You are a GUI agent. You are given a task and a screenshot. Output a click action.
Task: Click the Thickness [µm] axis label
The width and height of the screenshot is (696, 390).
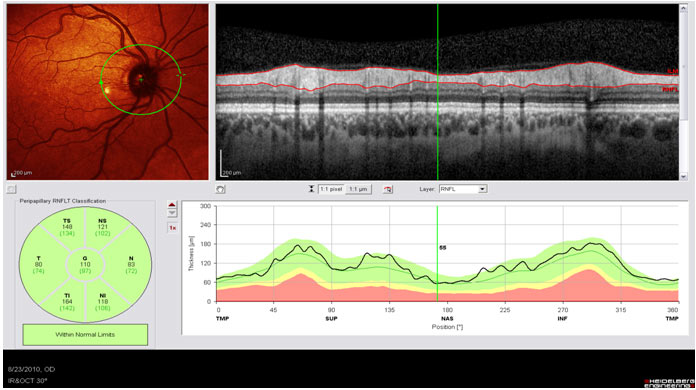coord(191,253)
